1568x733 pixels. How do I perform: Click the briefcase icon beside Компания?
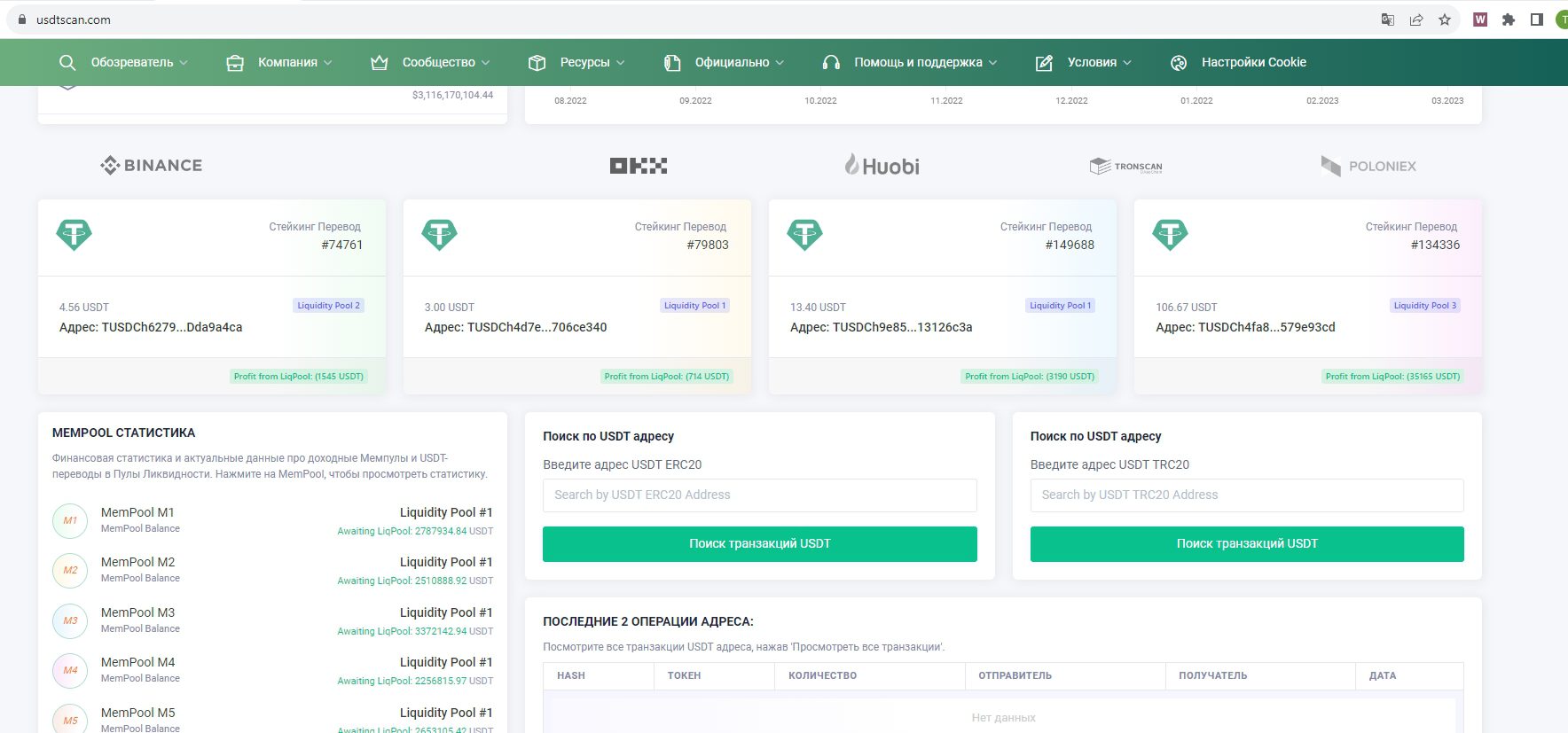tap(235, 63)
